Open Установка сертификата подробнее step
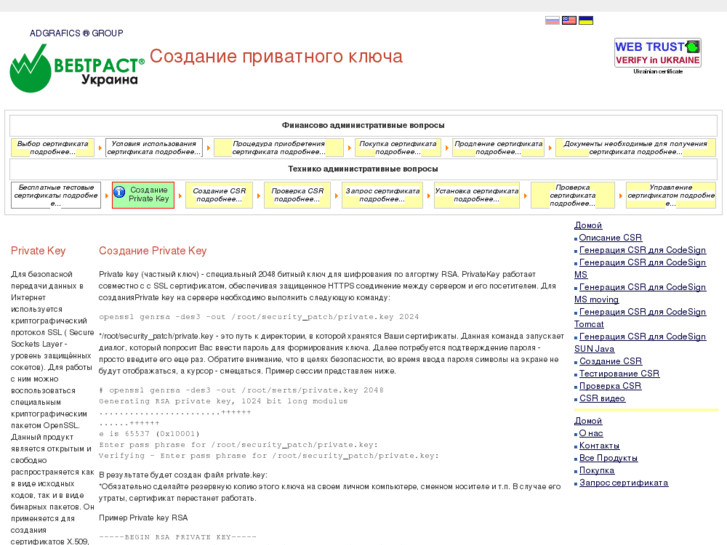 pyautogui.click(x=477, y=195)
